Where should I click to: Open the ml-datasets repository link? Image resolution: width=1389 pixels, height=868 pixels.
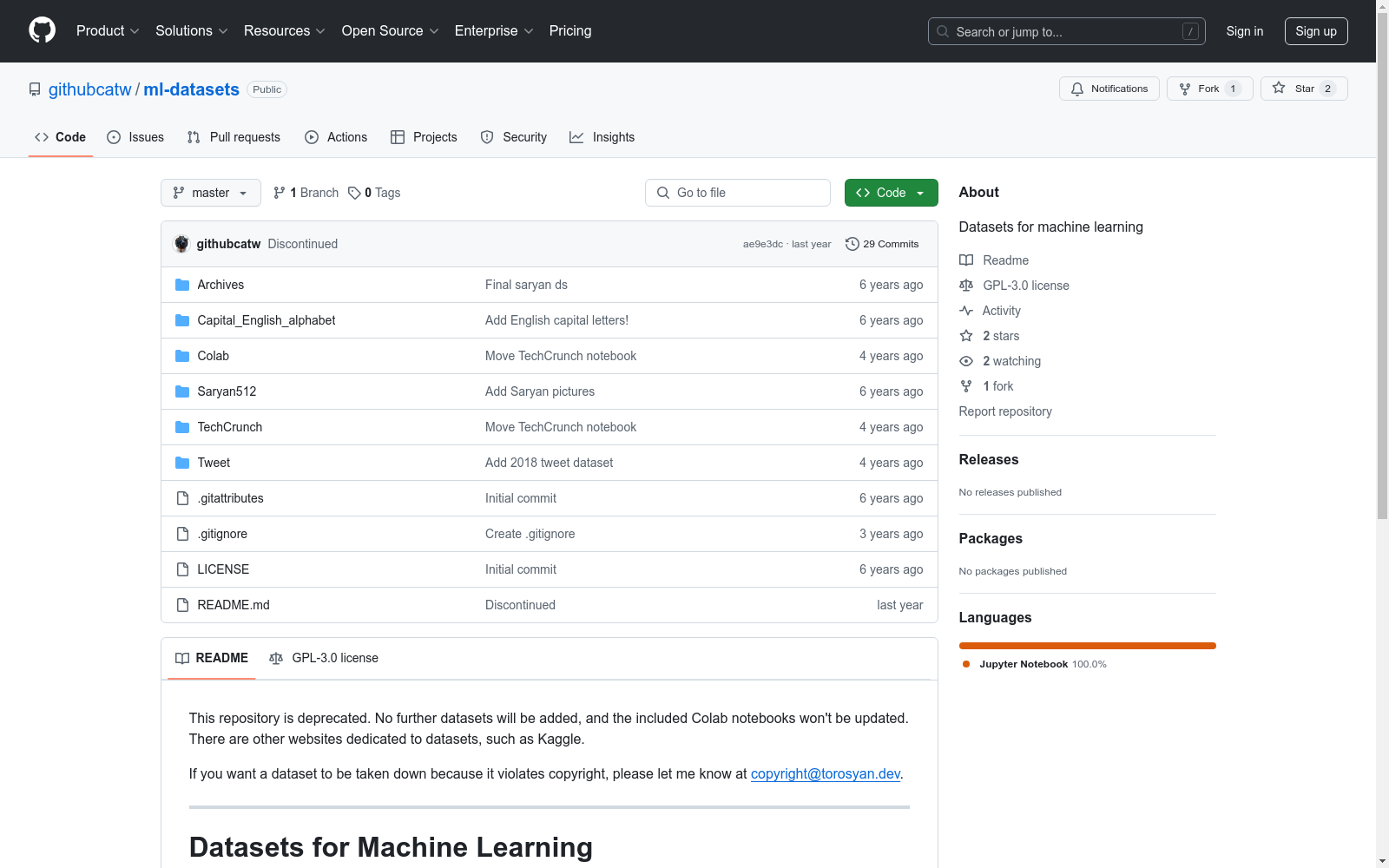191,89
